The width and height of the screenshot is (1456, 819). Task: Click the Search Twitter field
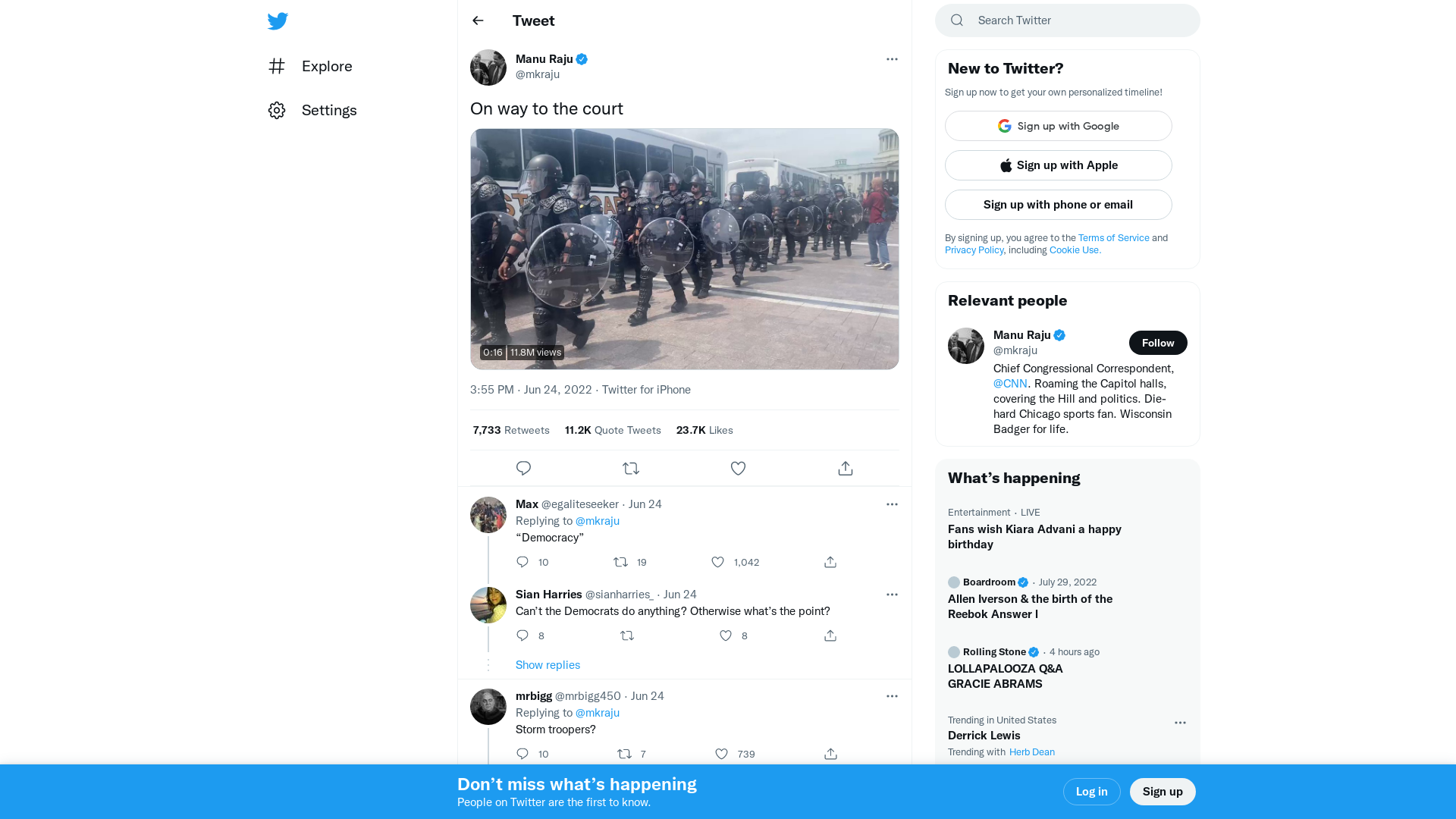[x=1077, y=20]
